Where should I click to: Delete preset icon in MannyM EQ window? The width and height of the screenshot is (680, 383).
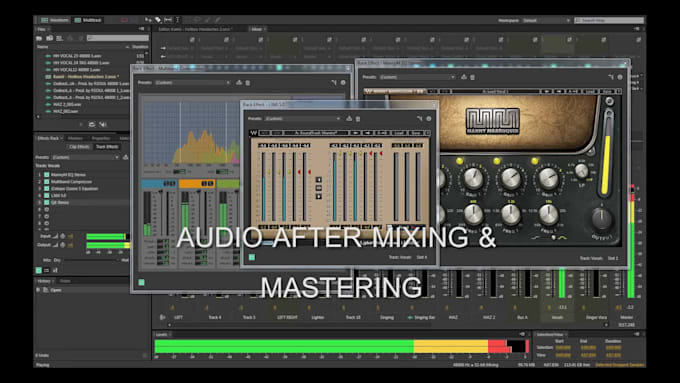pos(473,77)
